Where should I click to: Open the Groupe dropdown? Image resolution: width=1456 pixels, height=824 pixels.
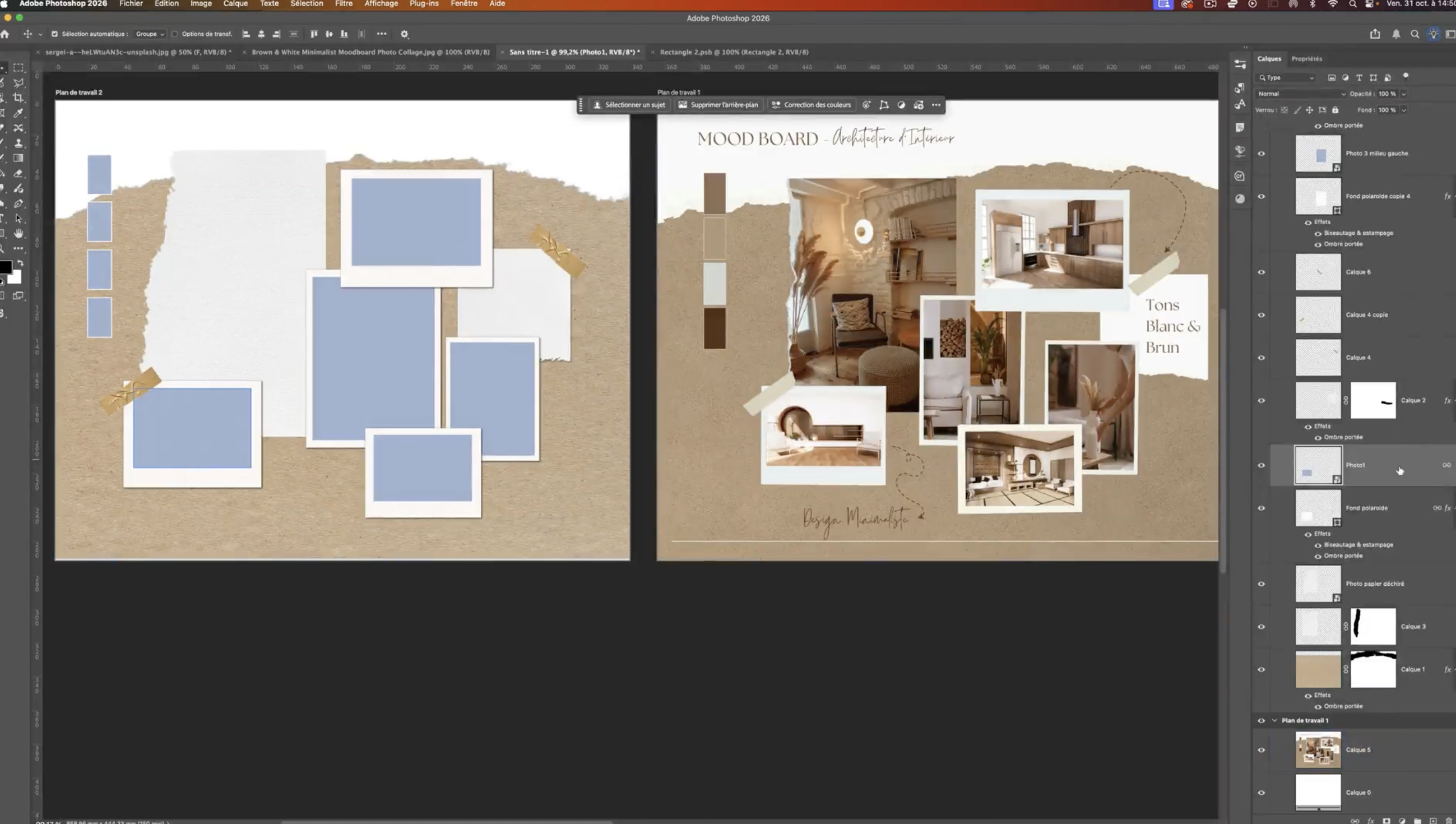click(150, 34)
